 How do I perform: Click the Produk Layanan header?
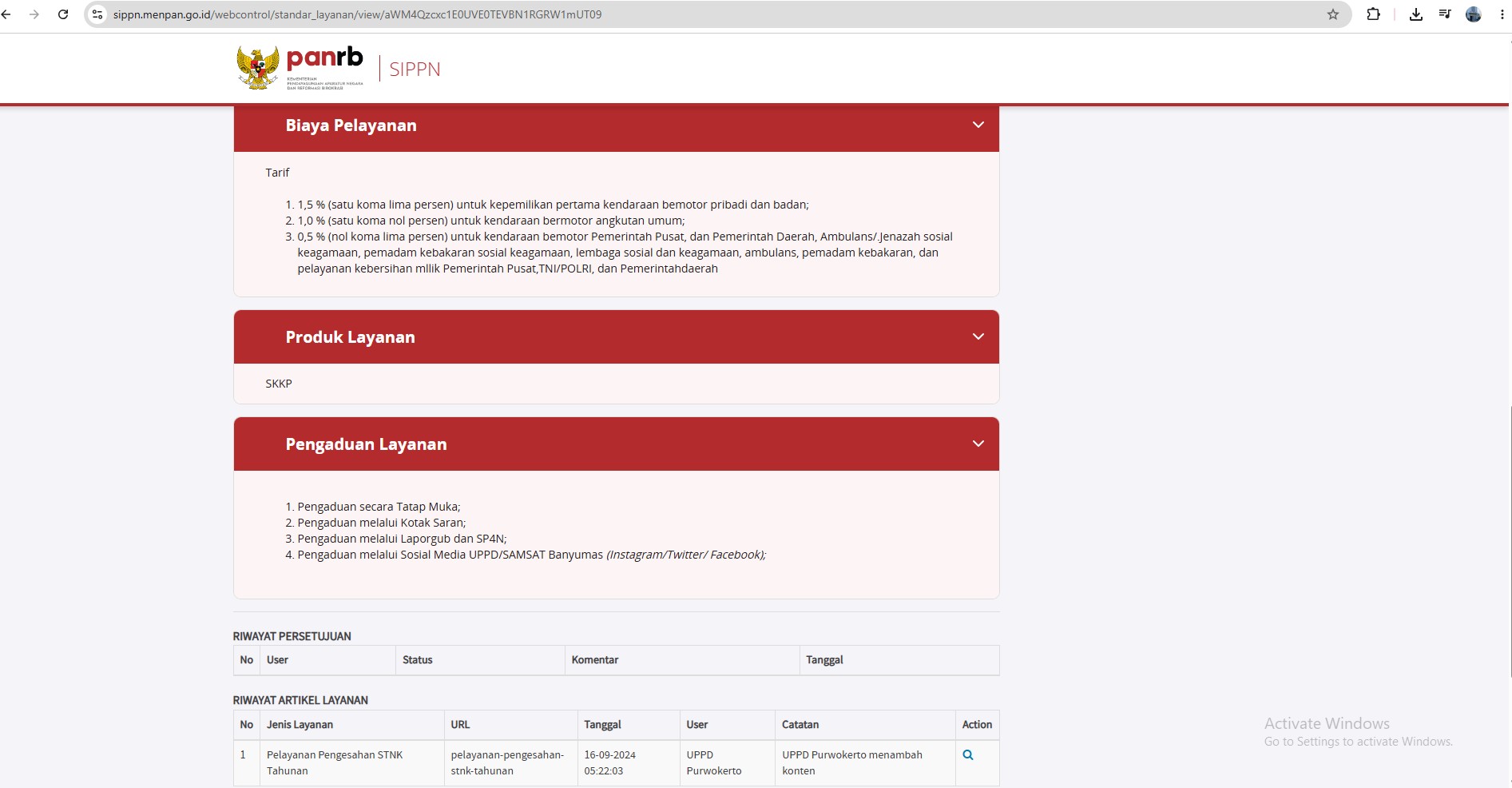click(x=616, y=336)
